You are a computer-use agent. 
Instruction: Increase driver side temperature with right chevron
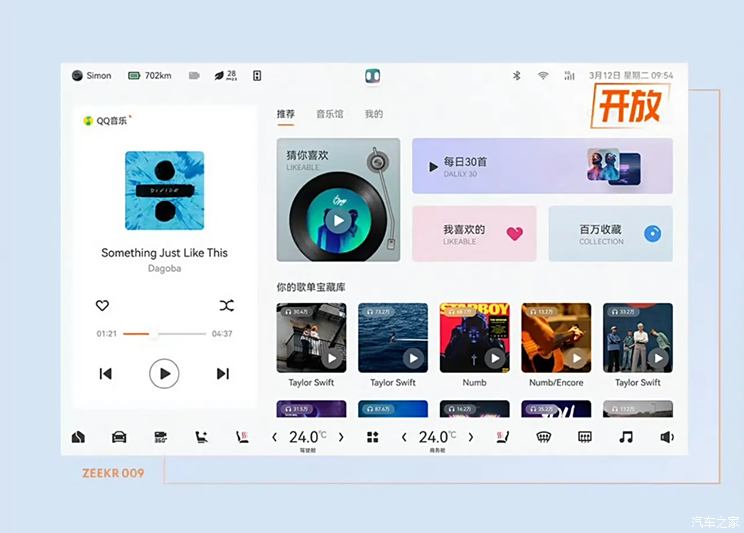point(341,437)
